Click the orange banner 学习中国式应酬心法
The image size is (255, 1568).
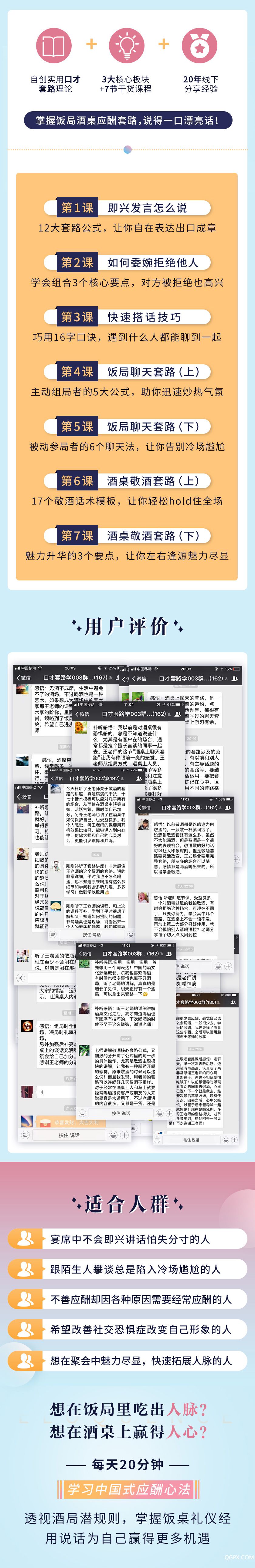(x=128, y=1489)
